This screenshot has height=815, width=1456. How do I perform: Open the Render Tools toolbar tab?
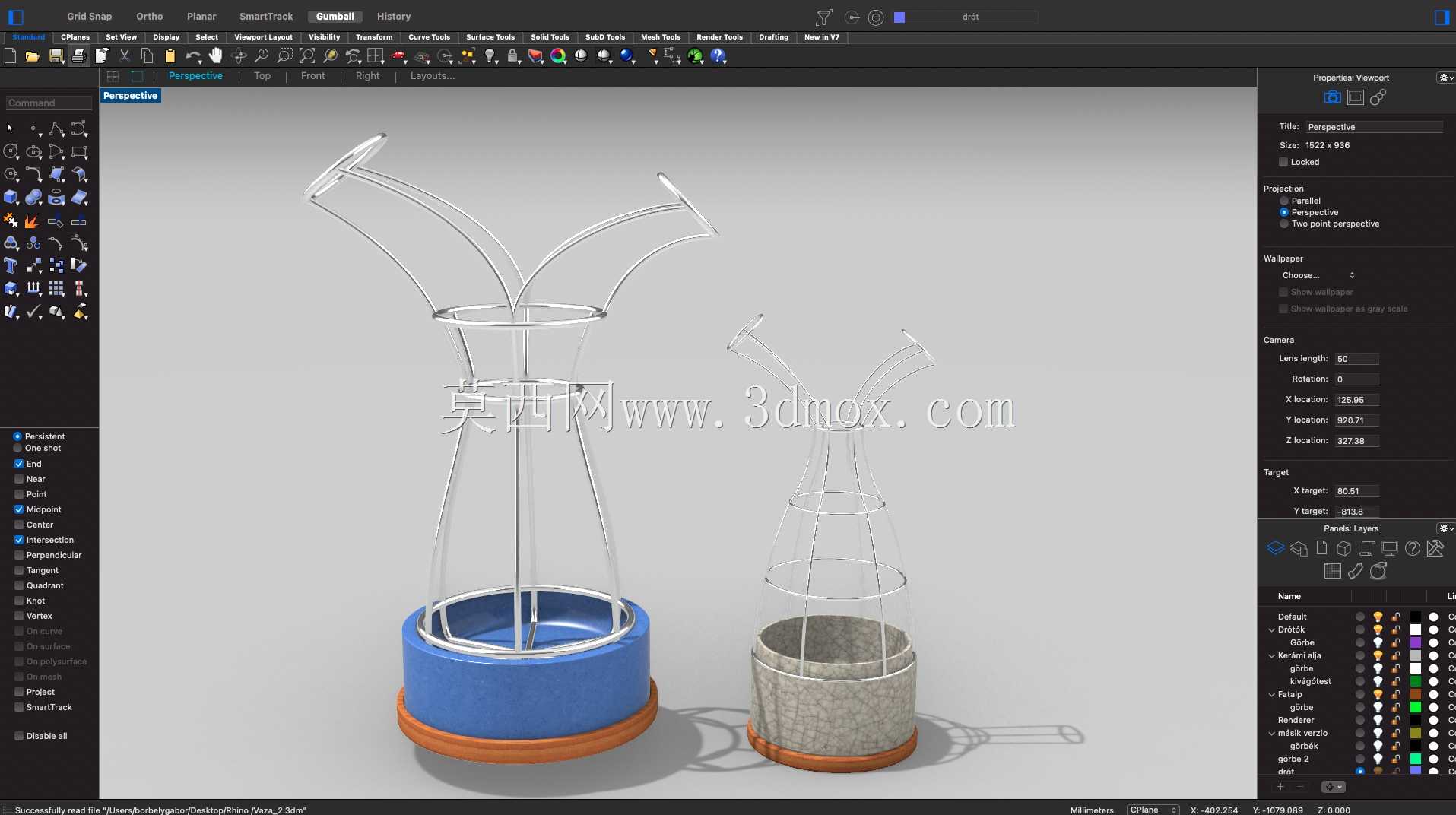click(x=719, y=36)
